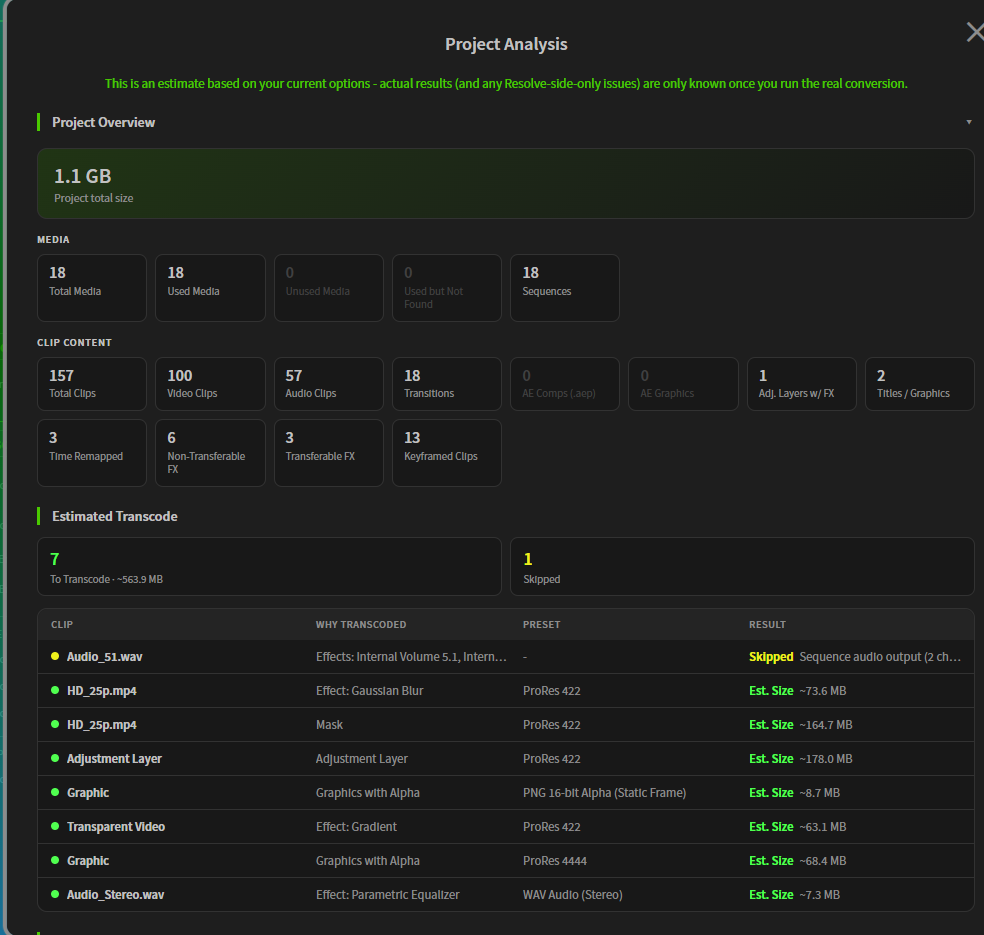Click the WHY TRANSCODED column header
This screenshot has width=984, height=935.
tap(361, 624)
